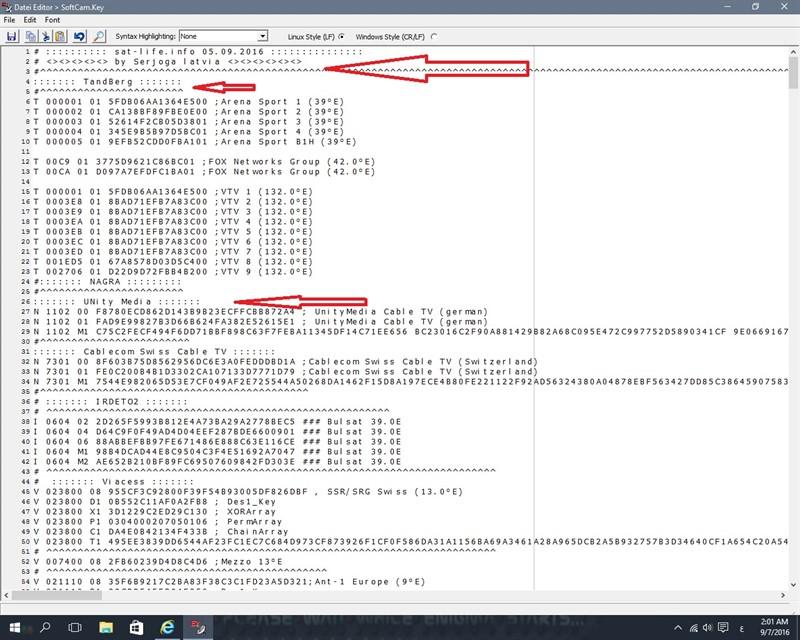This screenshot has width=800, height=640.
Task: Save the file with the floppy disk icon
Action: coord(12,36)
